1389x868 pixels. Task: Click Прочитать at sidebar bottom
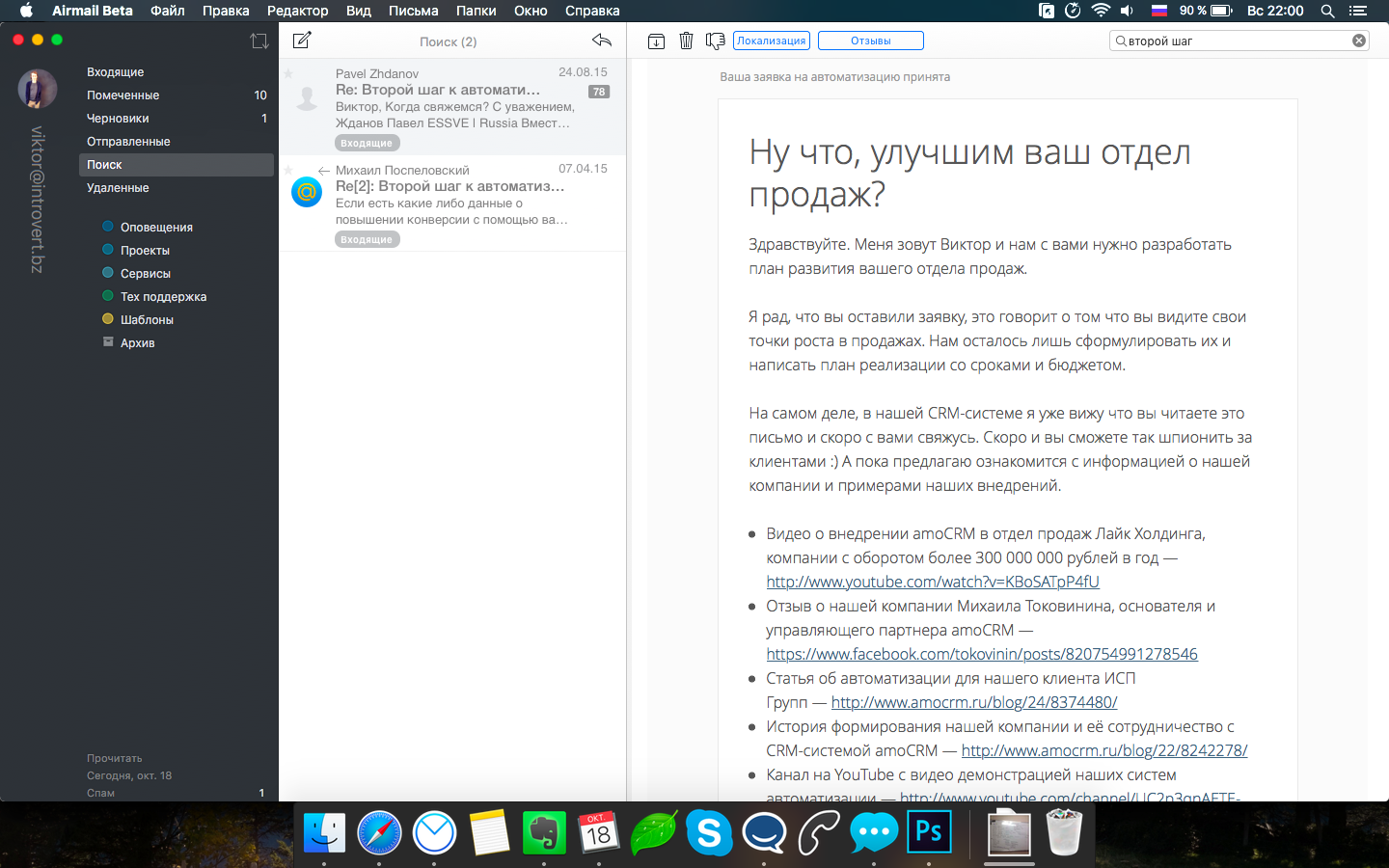pos(114,758)
